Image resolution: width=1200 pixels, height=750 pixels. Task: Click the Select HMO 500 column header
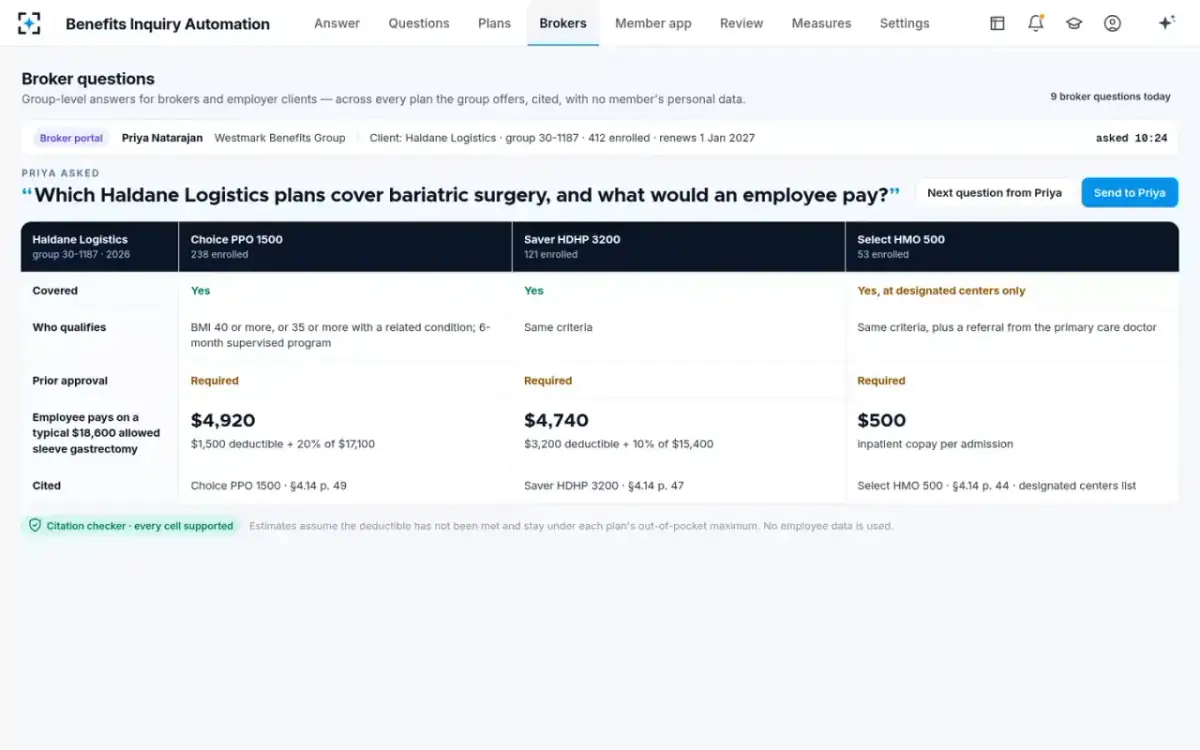pos(1012,246)
